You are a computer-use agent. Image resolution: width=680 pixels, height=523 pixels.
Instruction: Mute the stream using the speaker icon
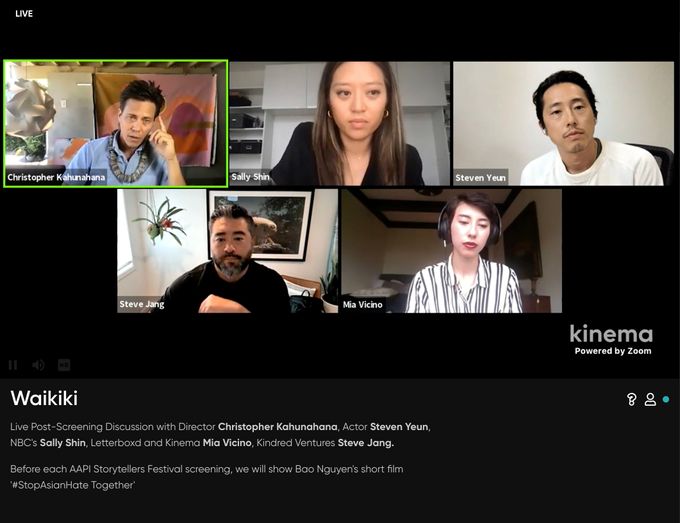(38, 365)
